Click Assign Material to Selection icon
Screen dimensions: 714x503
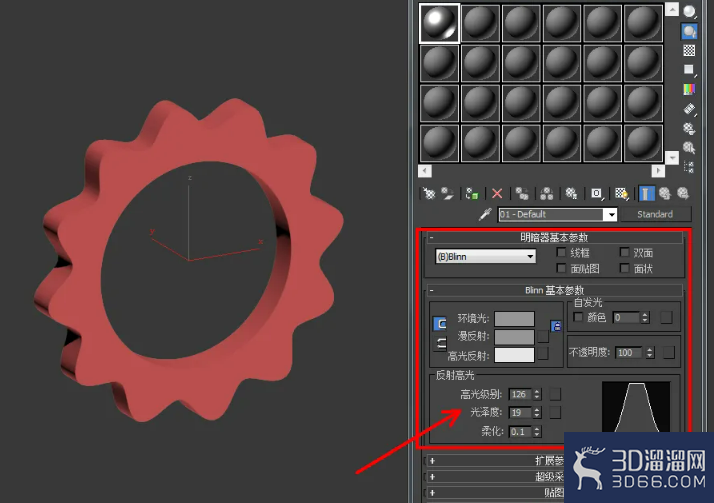click(x=472, y=193)
